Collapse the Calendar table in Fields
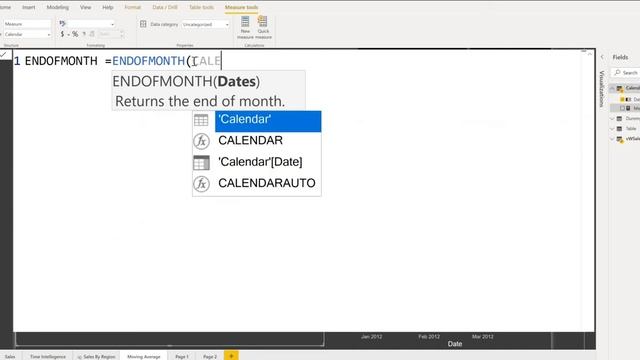The width and height of the screenshot is (640, 360). tap(612, 88)
